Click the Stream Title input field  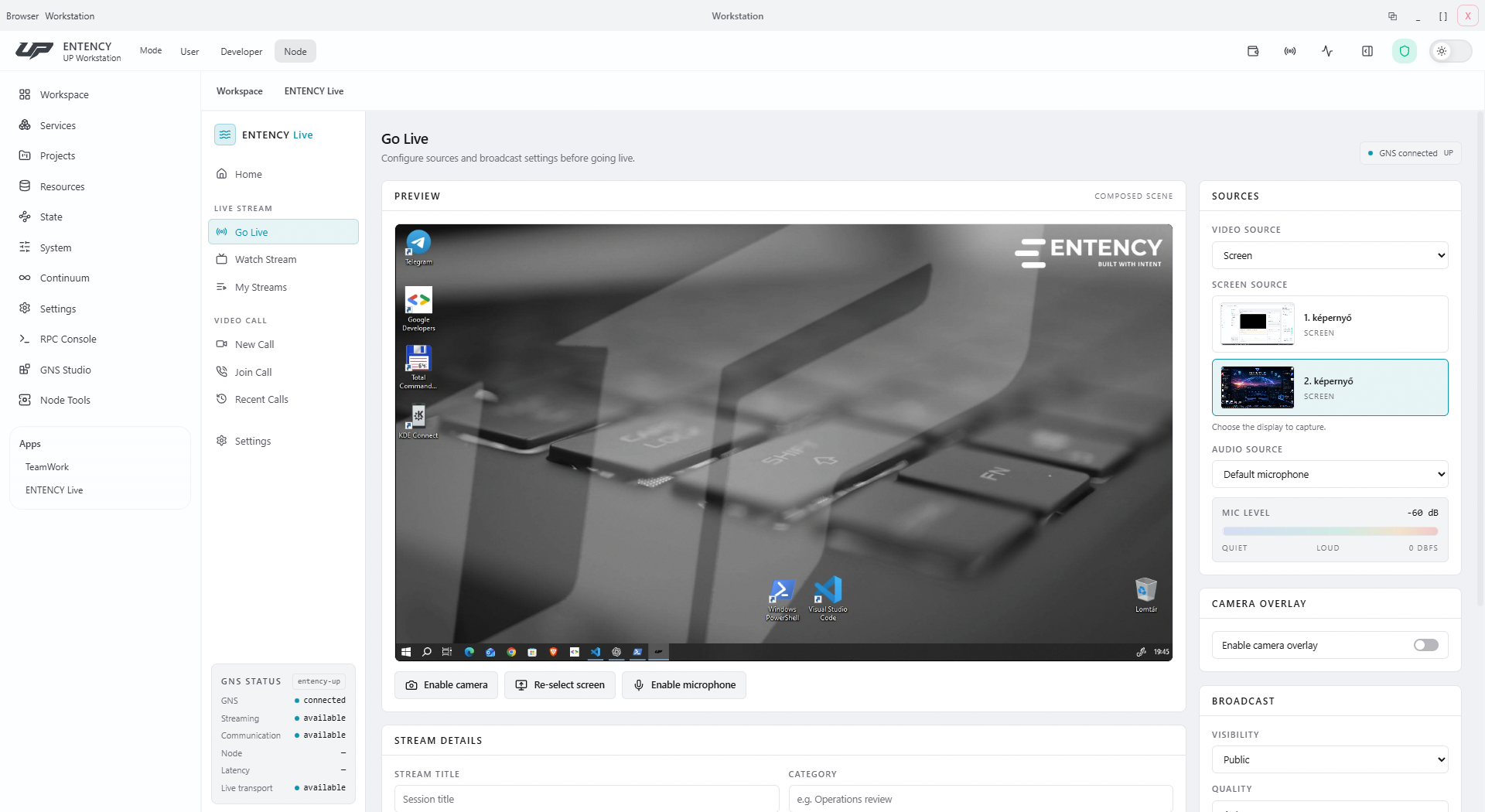point(586,799)
